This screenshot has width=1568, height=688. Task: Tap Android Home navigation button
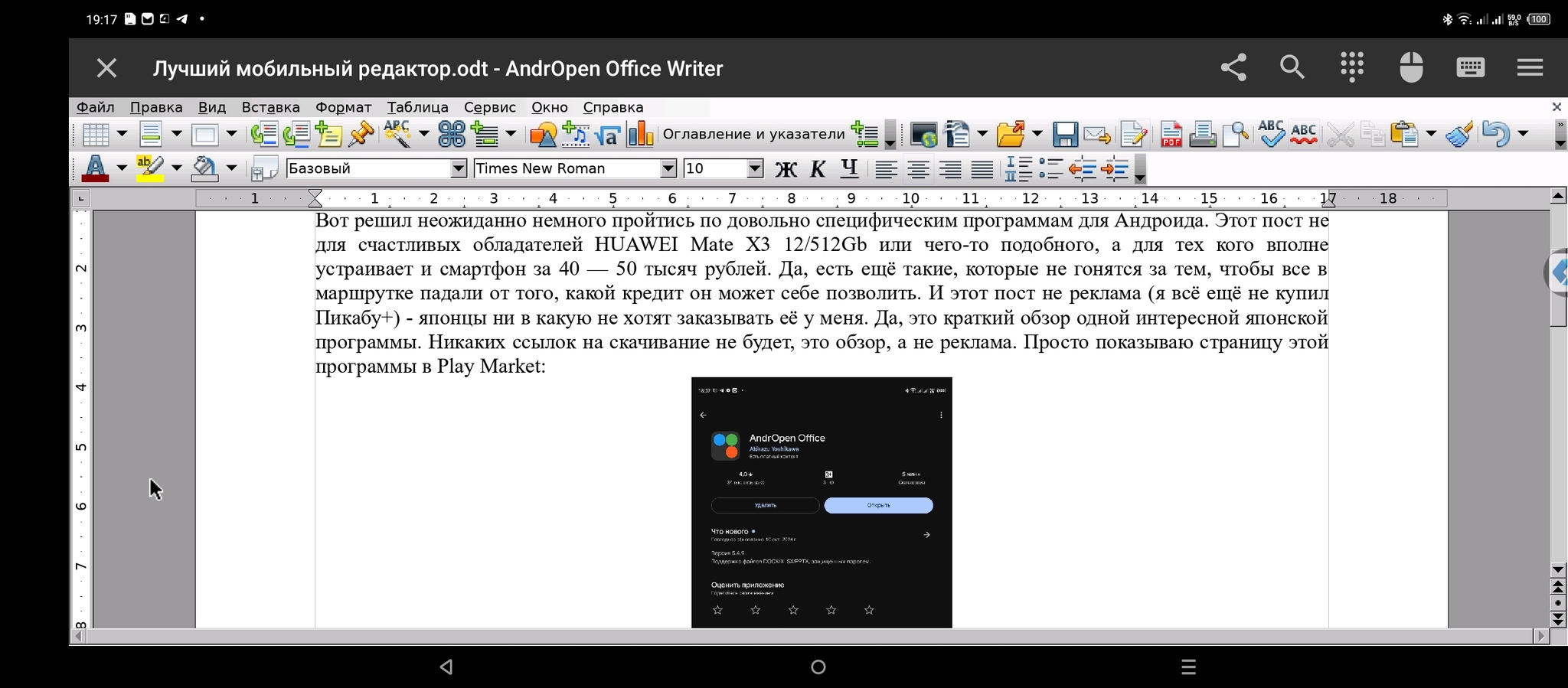click(x=818, y=667)
